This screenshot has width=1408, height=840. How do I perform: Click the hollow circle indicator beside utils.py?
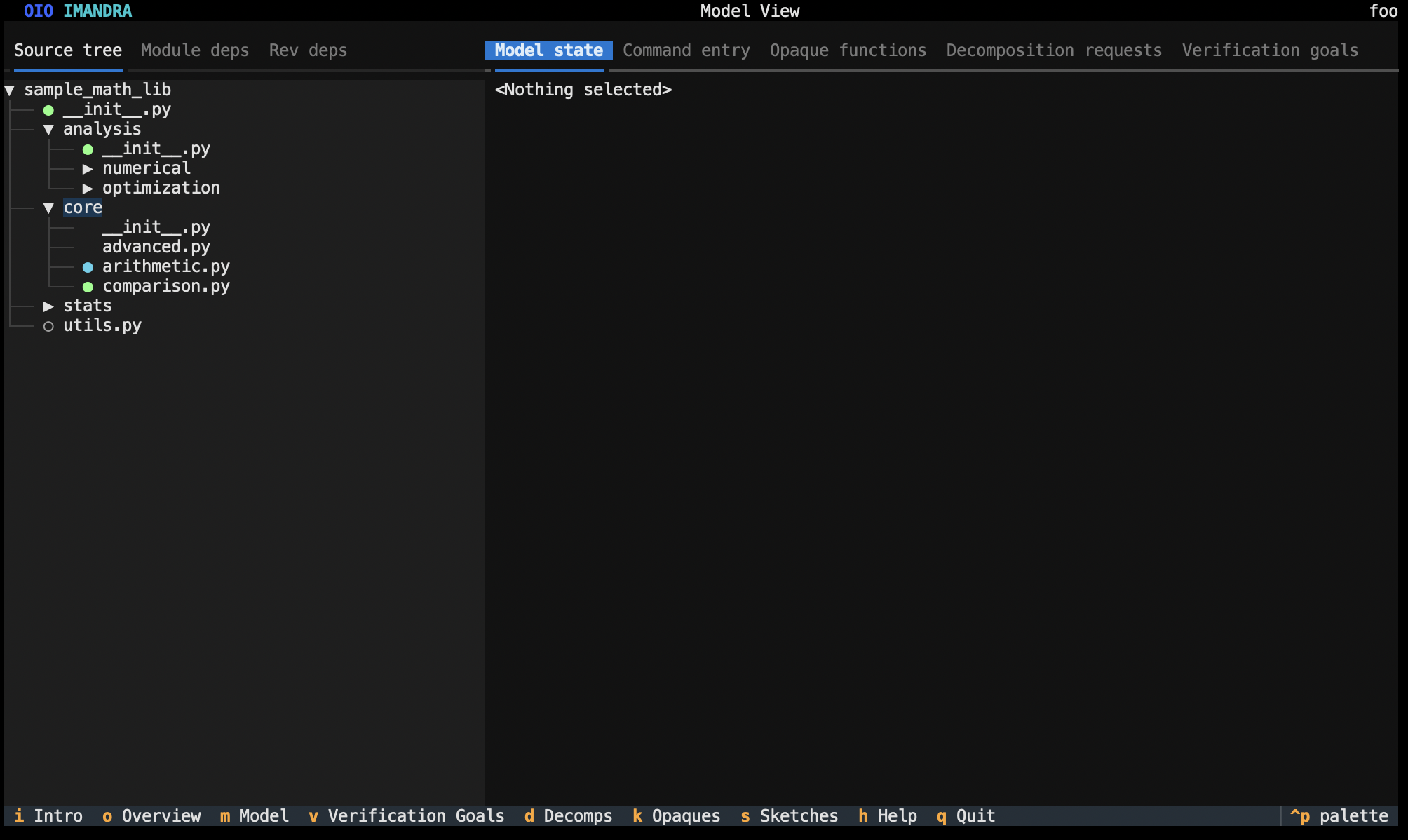48,325
